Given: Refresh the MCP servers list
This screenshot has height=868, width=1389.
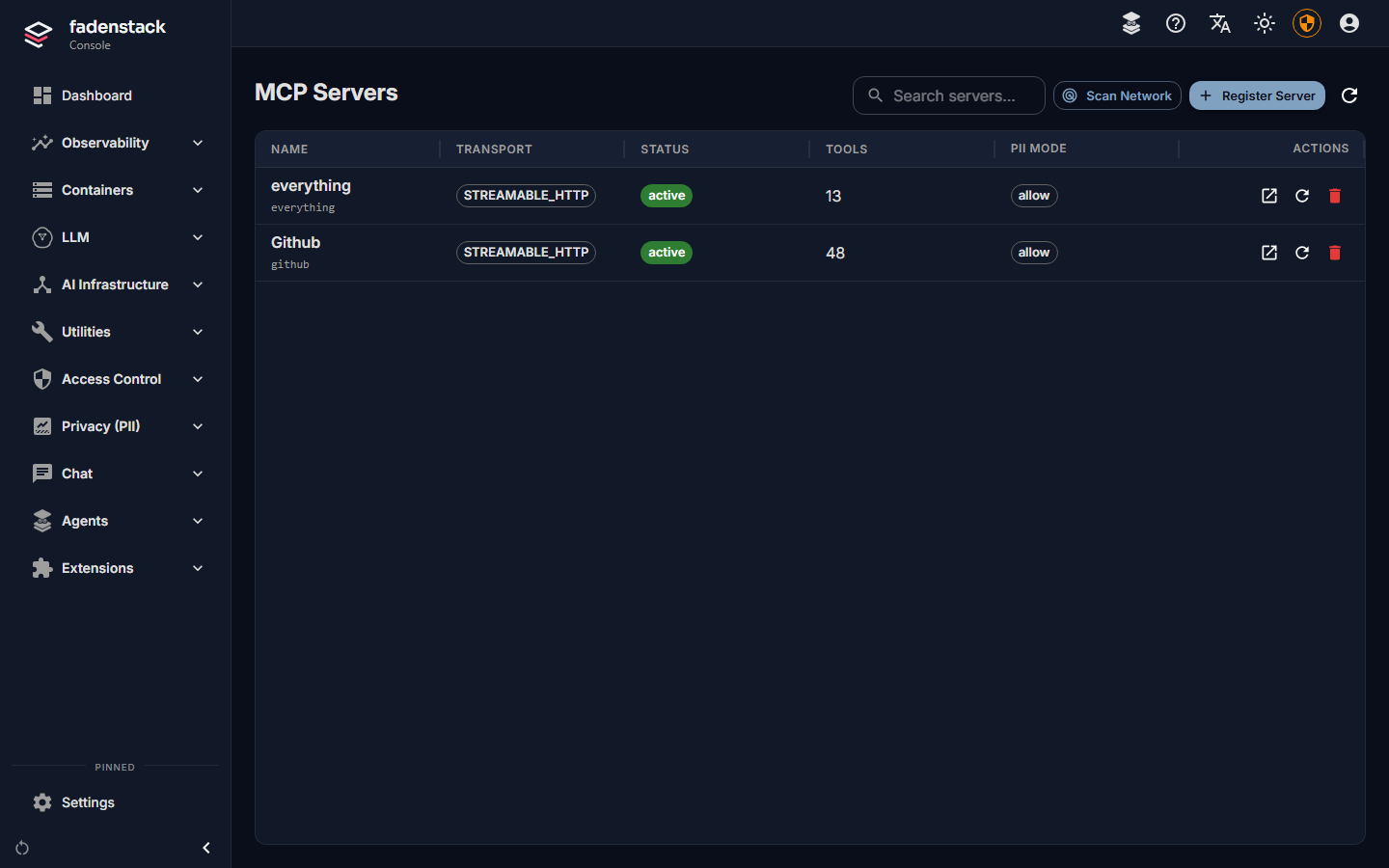Looking at the screenshot, I should (1349, 95).
